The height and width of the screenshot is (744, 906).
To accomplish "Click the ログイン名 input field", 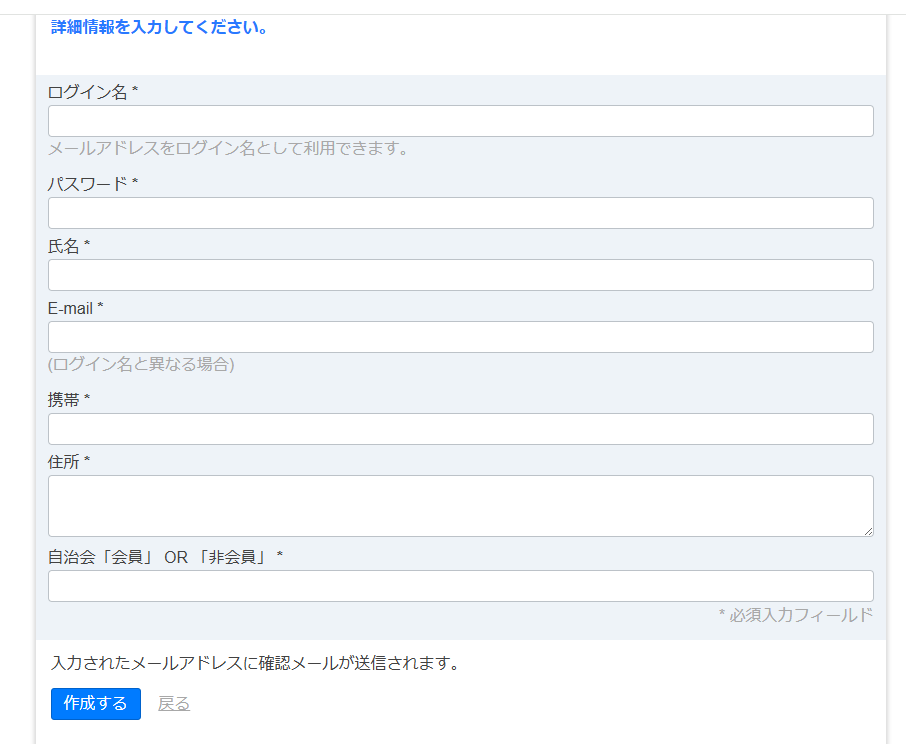I will click(x=460, y=121).
